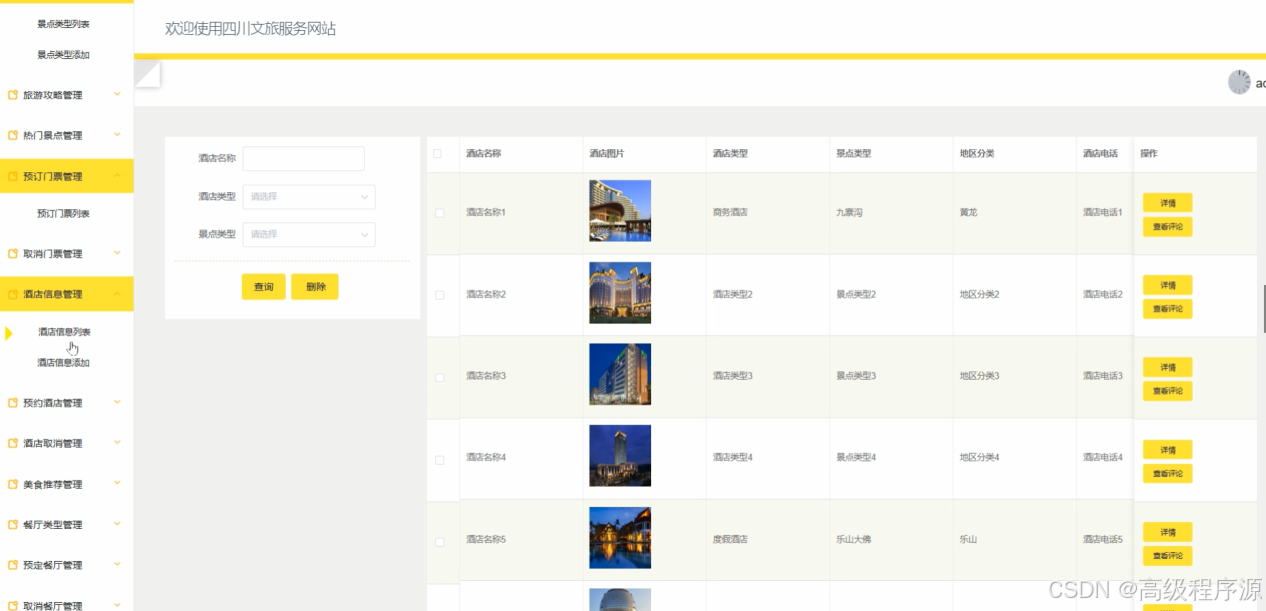
Task: Select the checkbox for 酒店名称5
Action: pyautogui.click(x=439, y=541)
